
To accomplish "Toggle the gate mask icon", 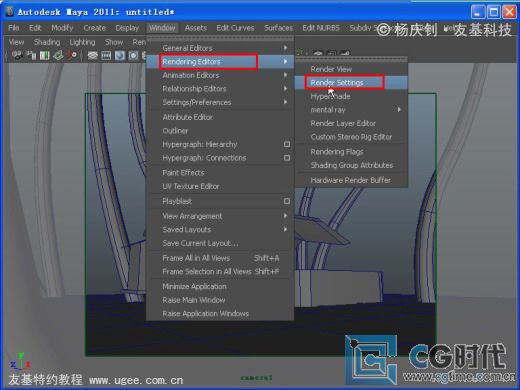I will pos(133,55).
